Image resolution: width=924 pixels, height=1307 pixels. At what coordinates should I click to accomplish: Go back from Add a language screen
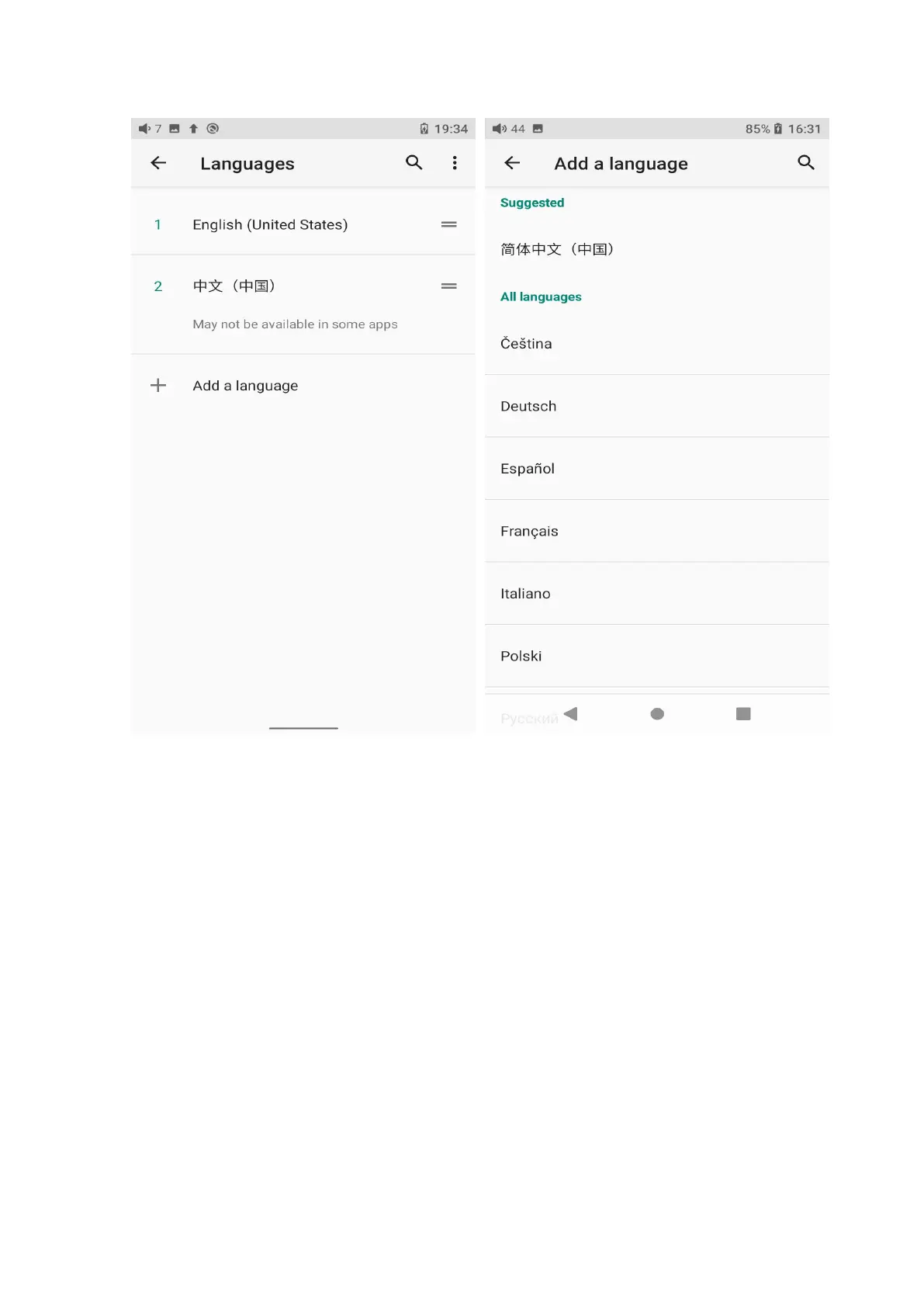coord(512,163)
